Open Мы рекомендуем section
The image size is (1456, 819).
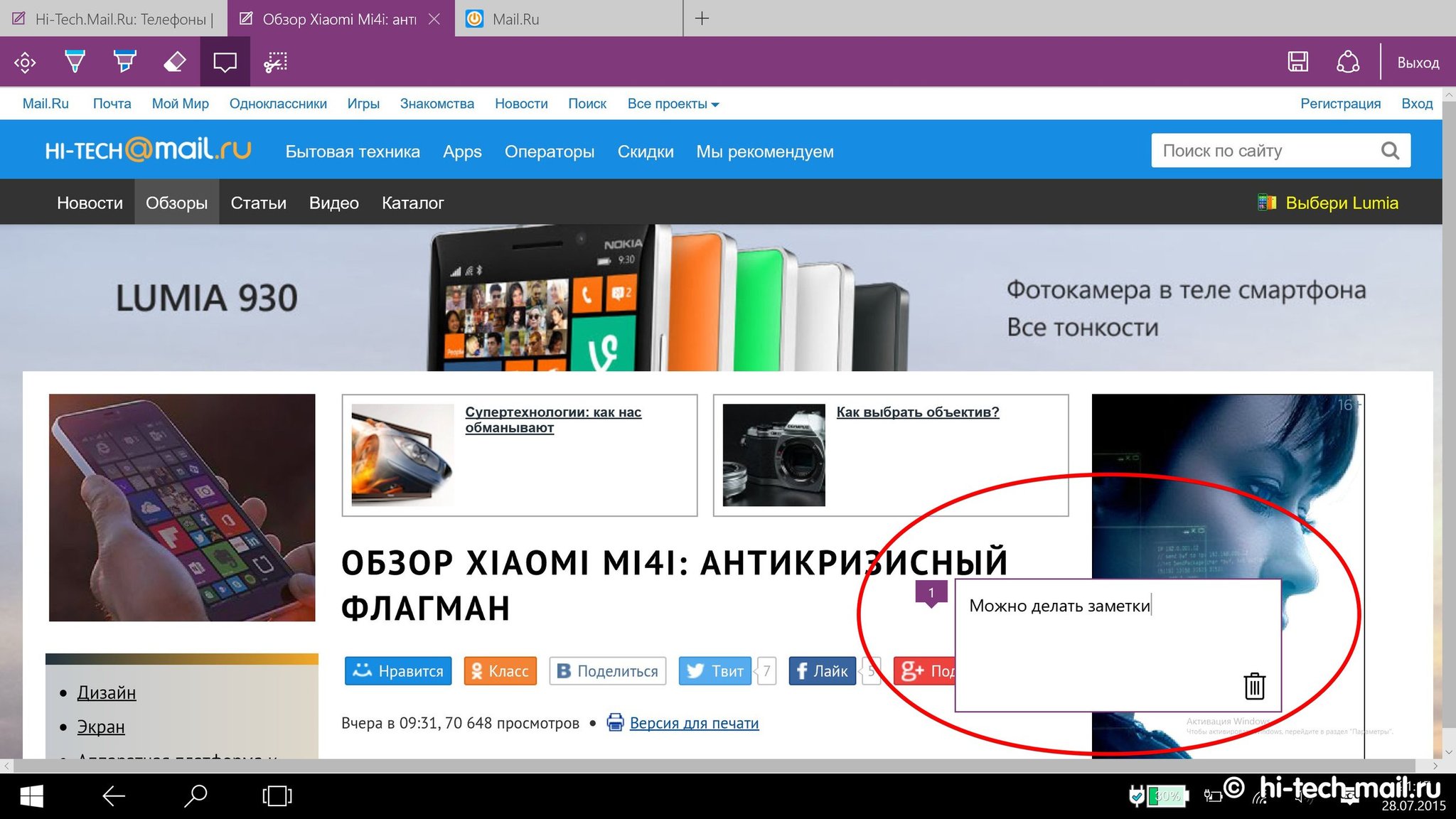coord(765,151)
